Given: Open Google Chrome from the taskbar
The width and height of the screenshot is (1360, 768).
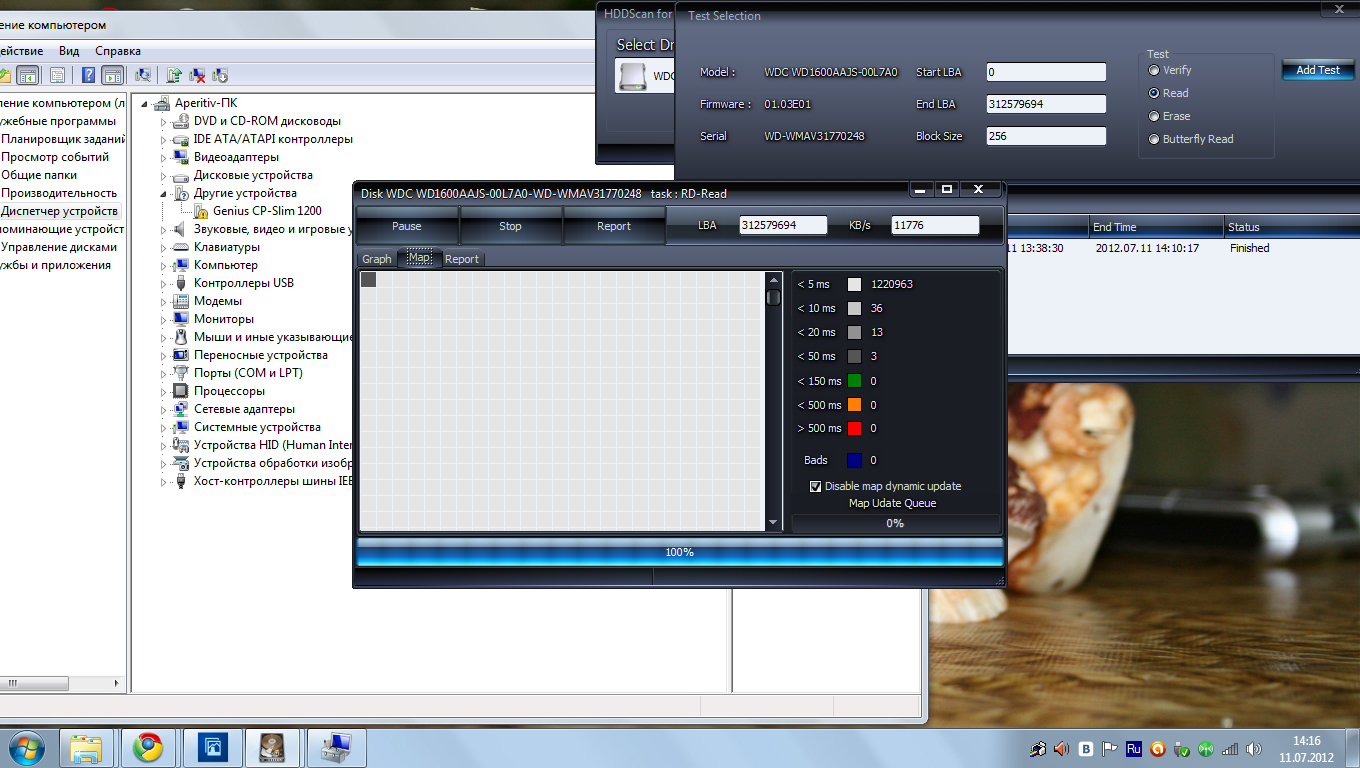Looking at the screenshot, I should click(149, 747).
